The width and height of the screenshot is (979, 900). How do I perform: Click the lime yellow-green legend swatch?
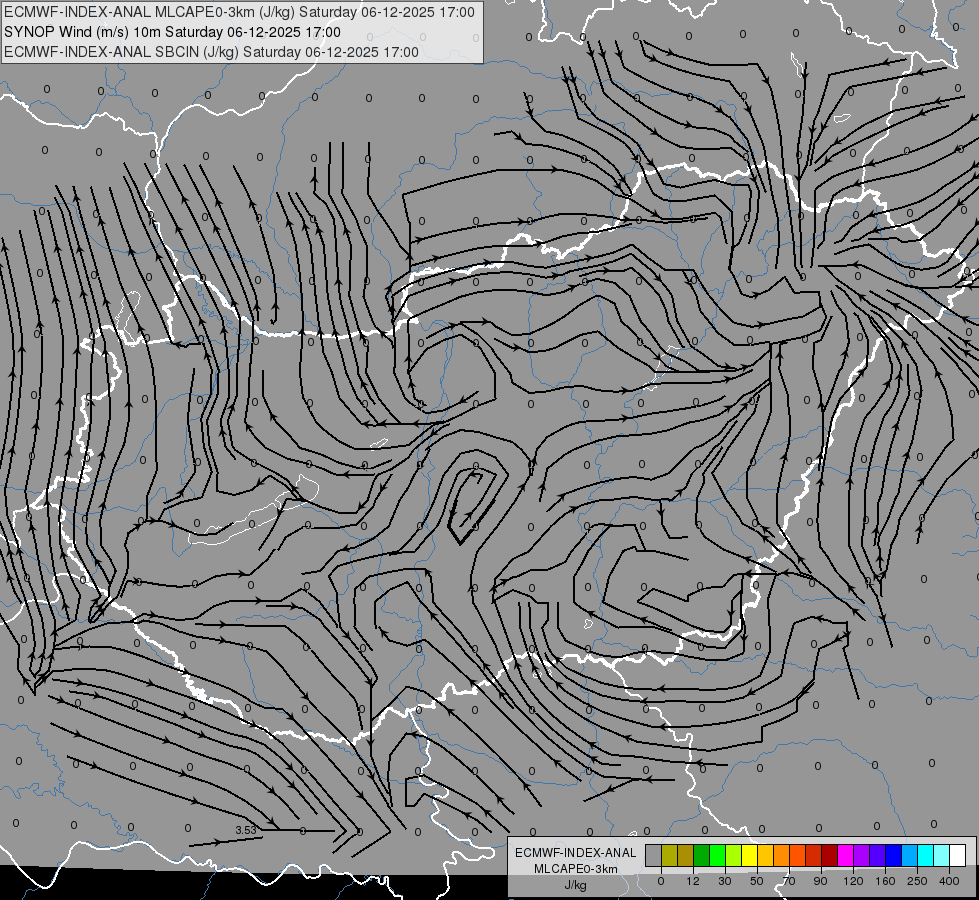point(734,855)
